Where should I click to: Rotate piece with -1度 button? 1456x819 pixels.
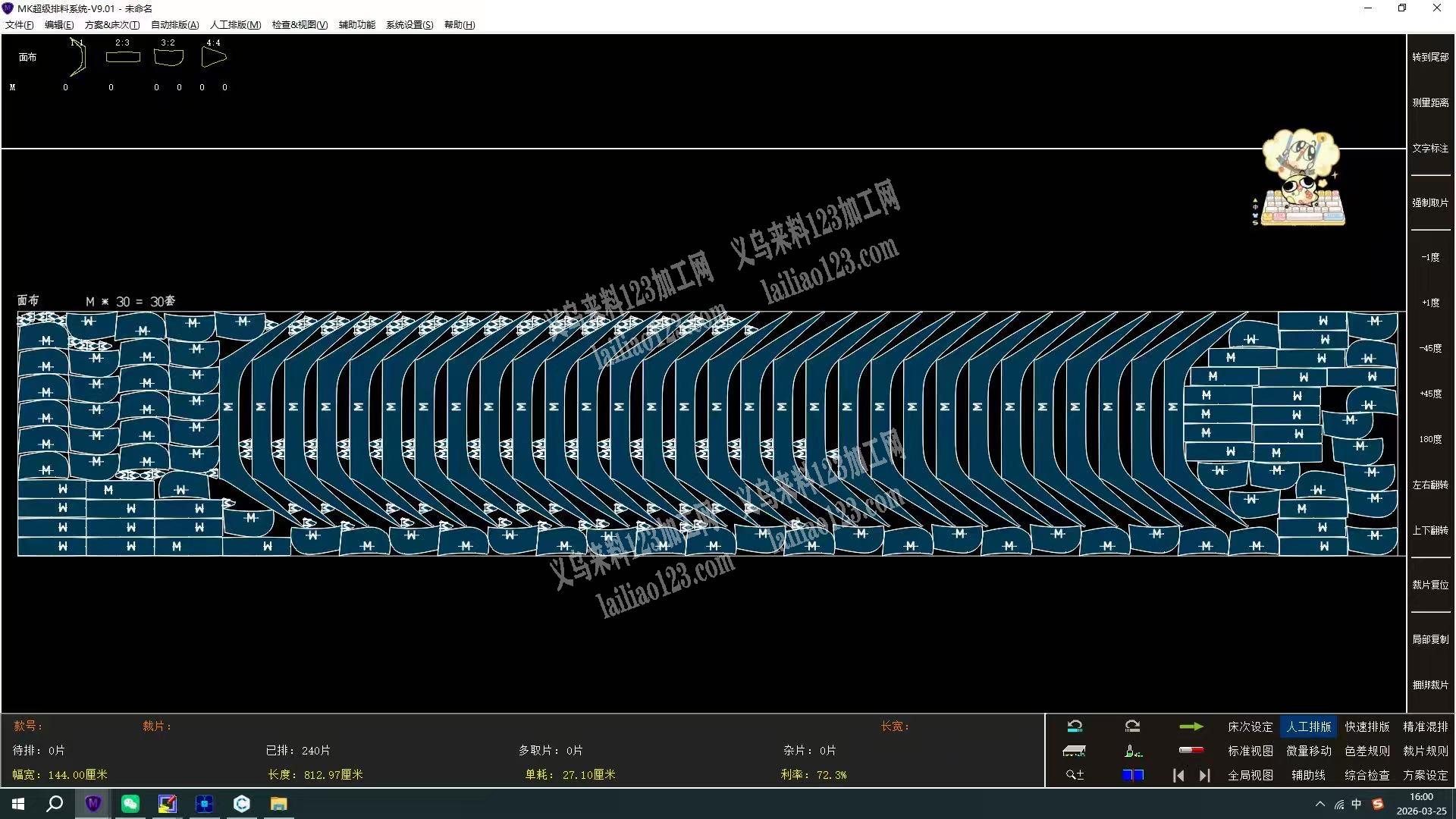pyautogui.click(x=1430, y=257)
